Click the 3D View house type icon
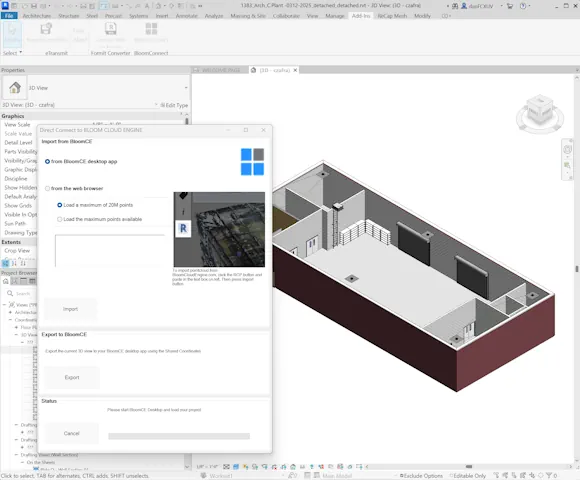 pos(15,88)
